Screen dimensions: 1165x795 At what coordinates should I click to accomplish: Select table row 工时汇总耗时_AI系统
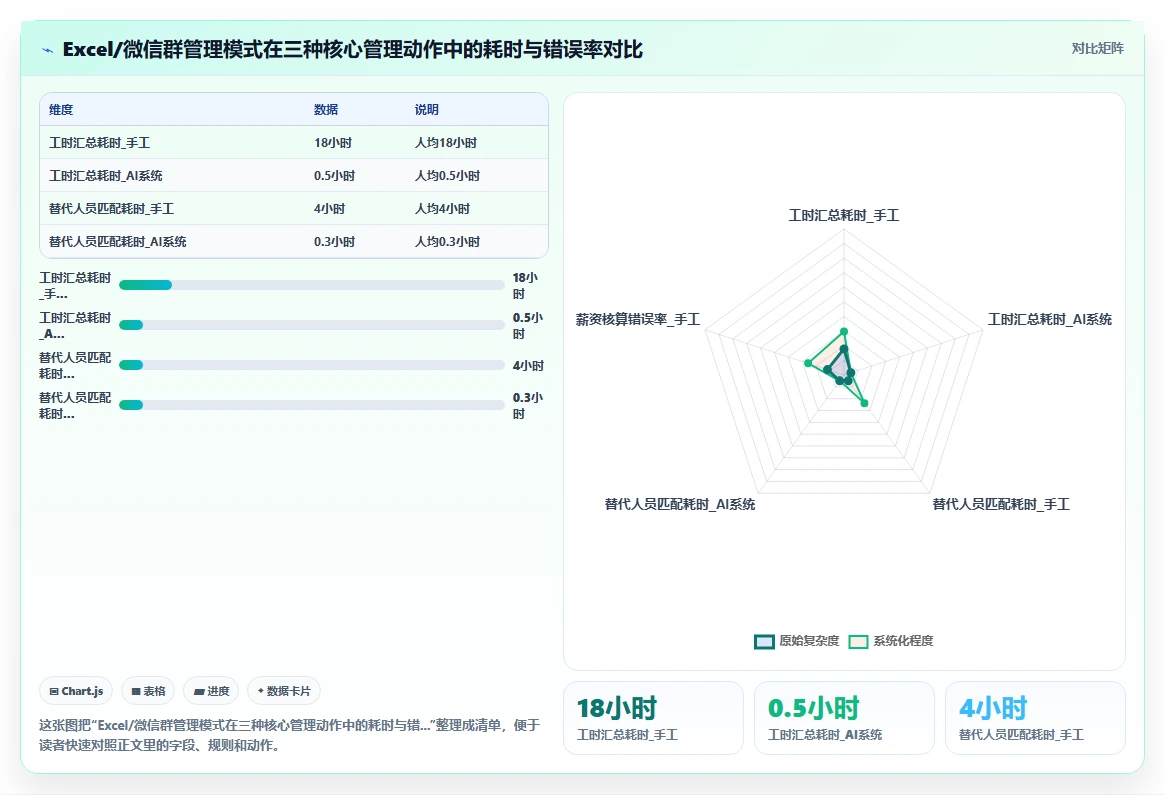[293, 176]
